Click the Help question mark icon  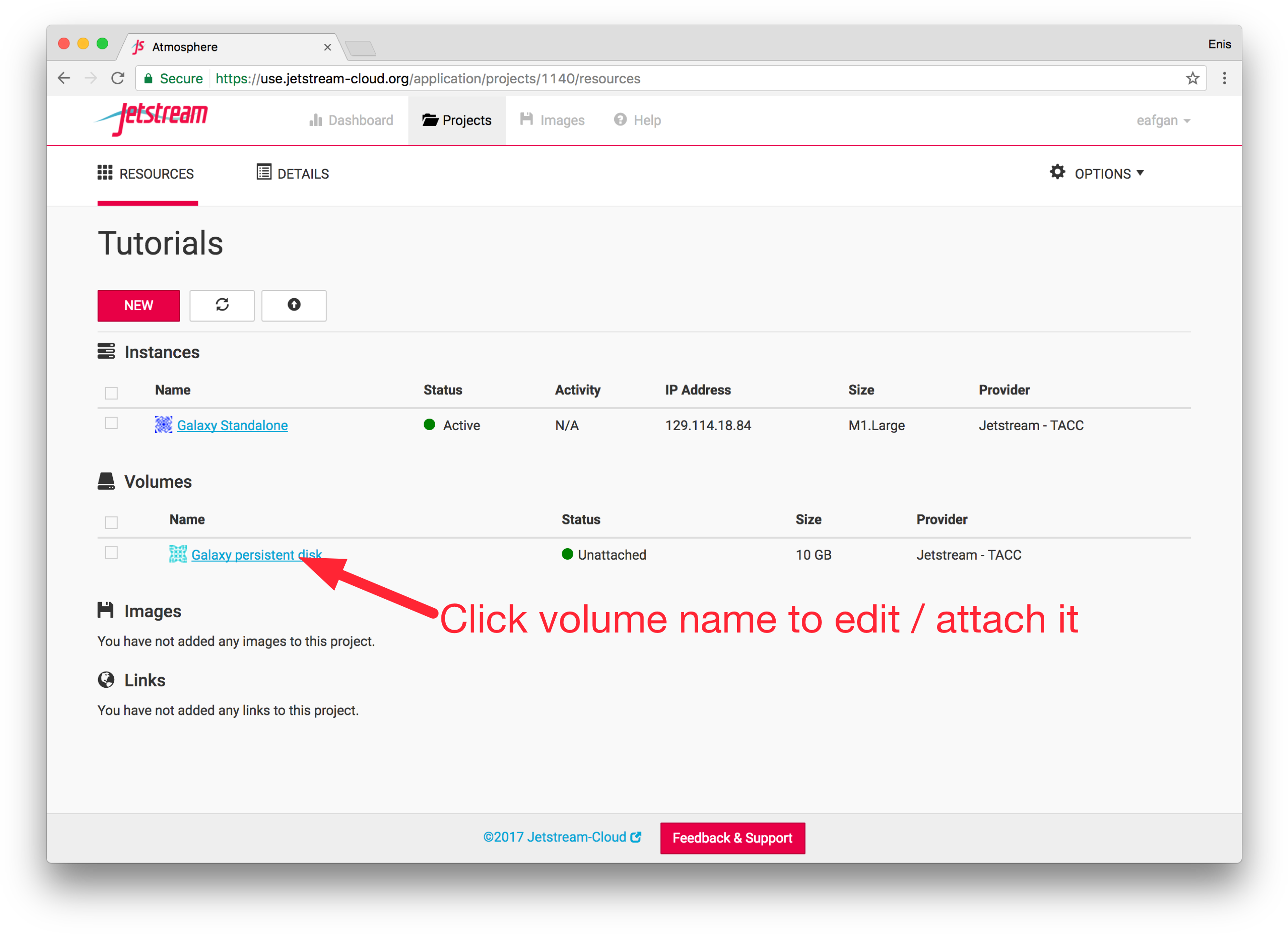pos(620,120)
